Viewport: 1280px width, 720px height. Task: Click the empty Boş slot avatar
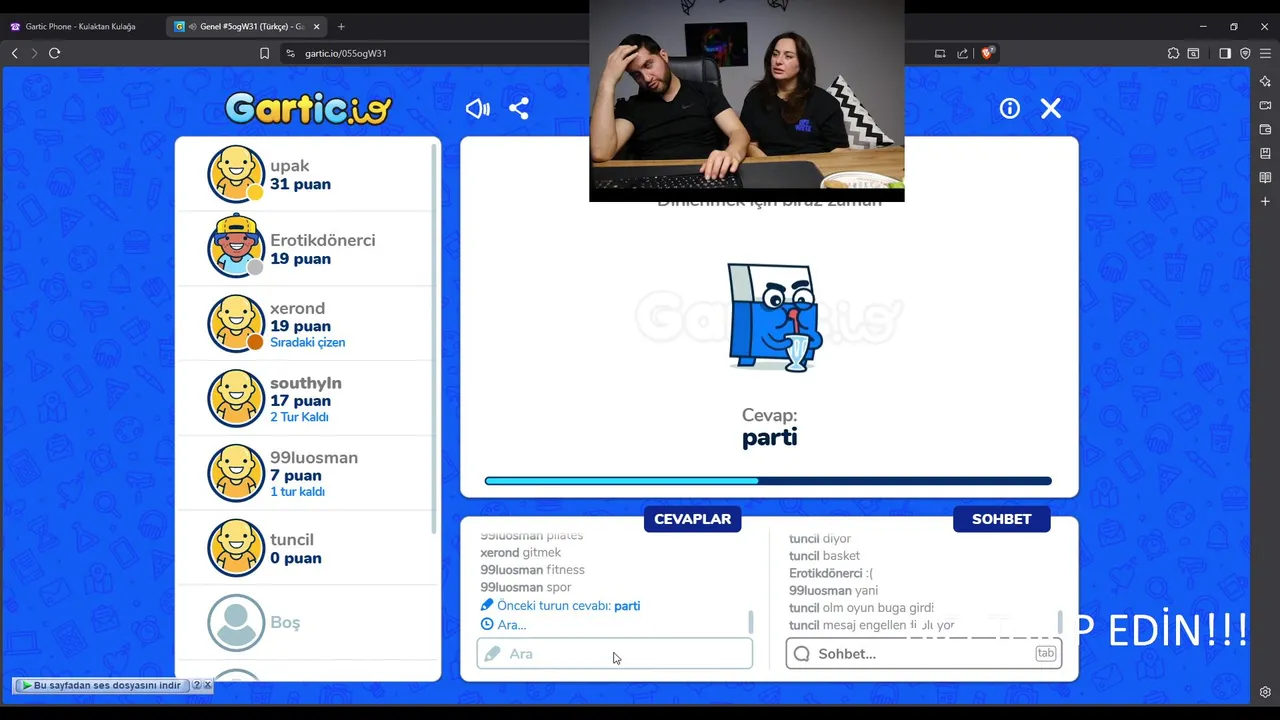[236, 622]
